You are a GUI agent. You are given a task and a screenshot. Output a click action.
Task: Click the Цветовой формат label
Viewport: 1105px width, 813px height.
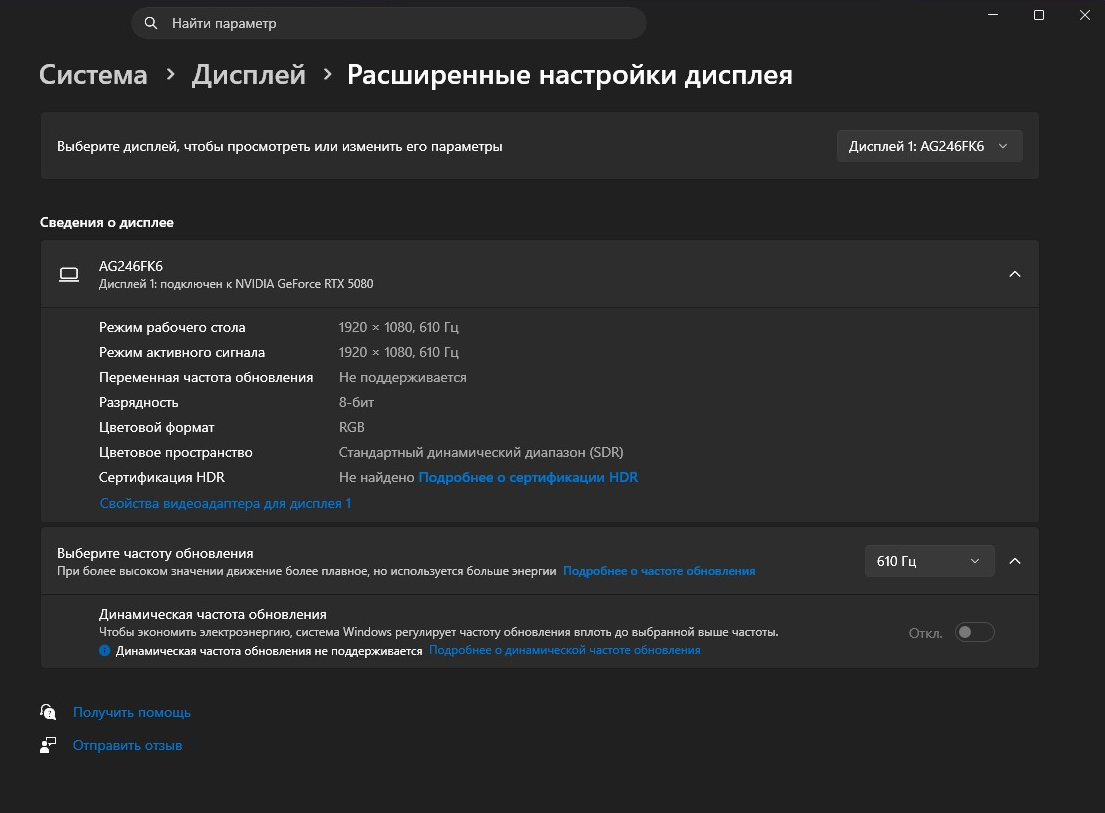point(156,428)
